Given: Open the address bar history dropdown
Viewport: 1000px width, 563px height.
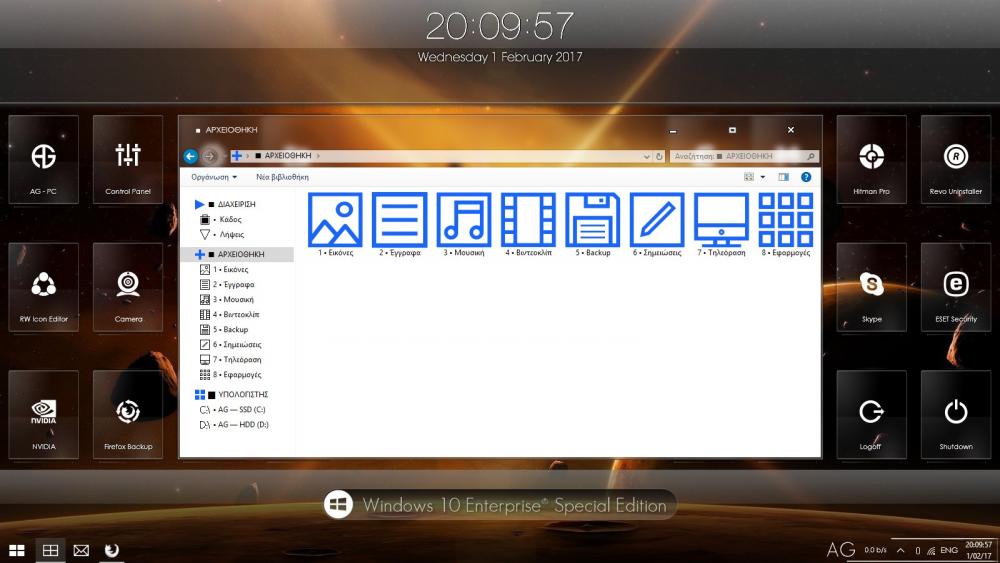Looking at the screenshot, I should [647, 156].
